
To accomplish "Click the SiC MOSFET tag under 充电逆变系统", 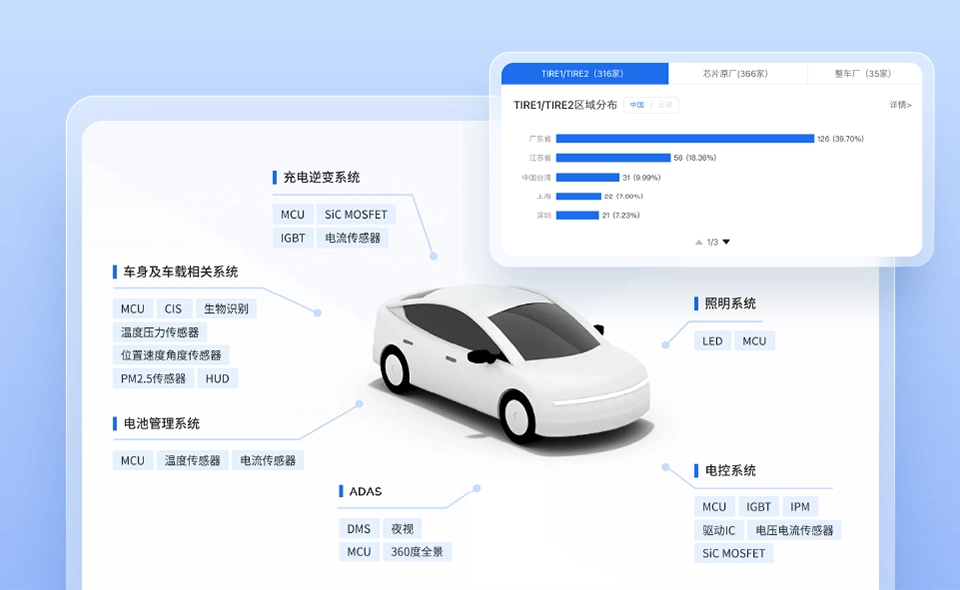I will [x=355, y=214].
